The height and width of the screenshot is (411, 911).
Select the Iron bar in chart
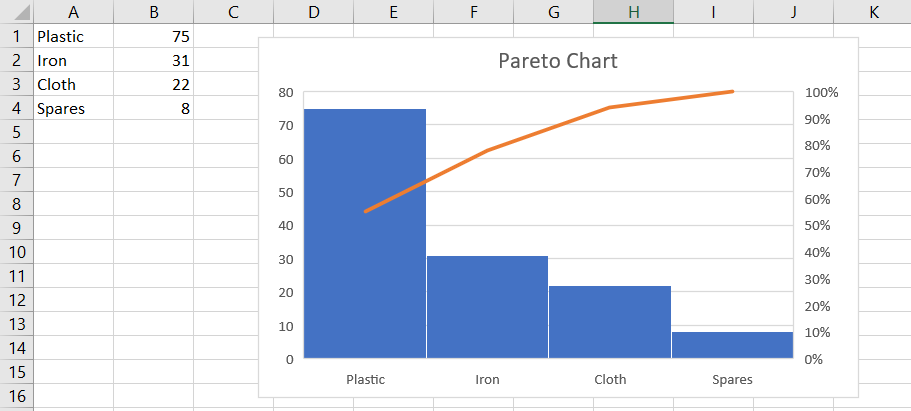point(487,307)
